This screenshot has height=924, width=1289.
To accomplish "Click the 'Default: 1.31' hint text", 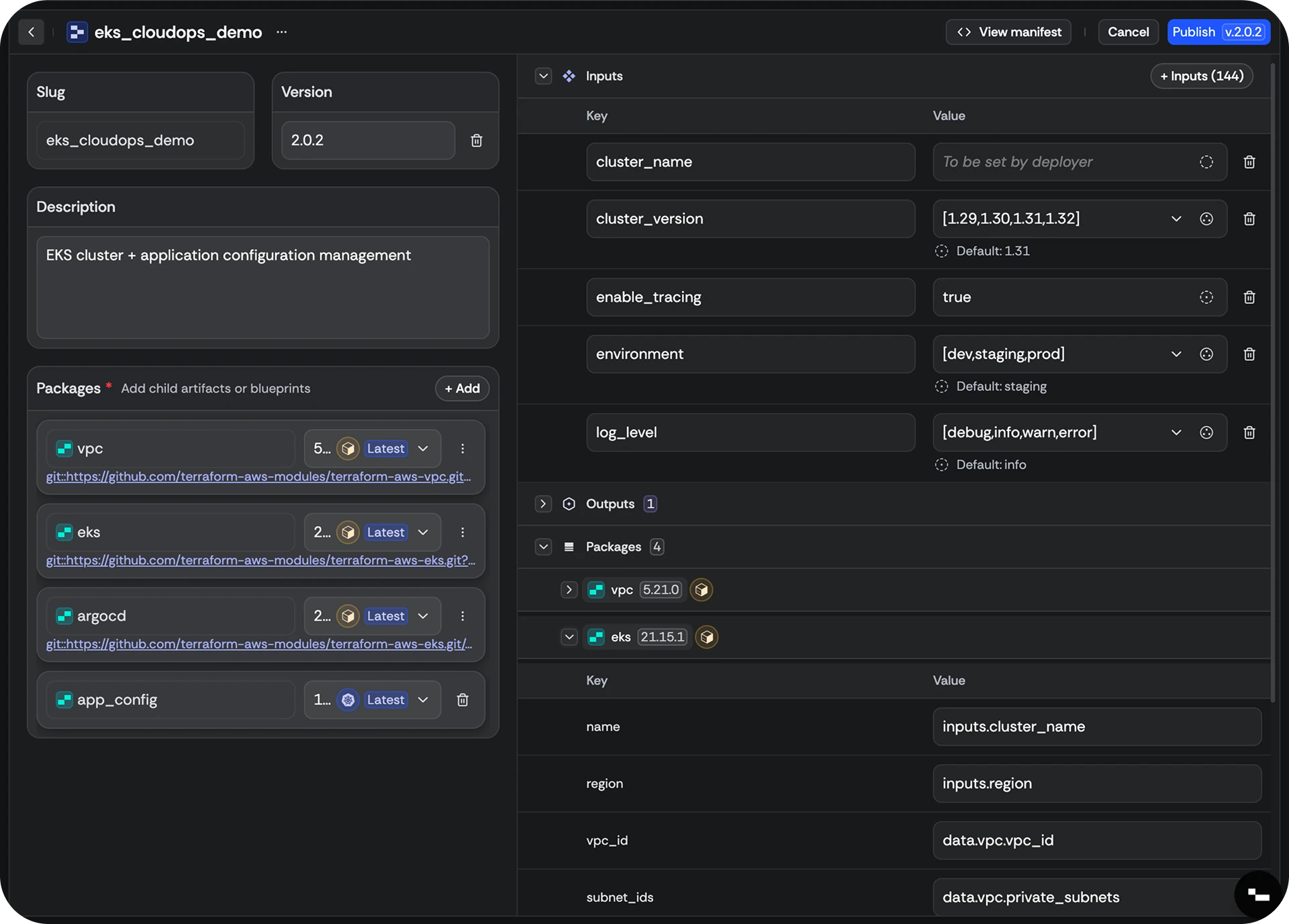I will (x=992, y=251).
